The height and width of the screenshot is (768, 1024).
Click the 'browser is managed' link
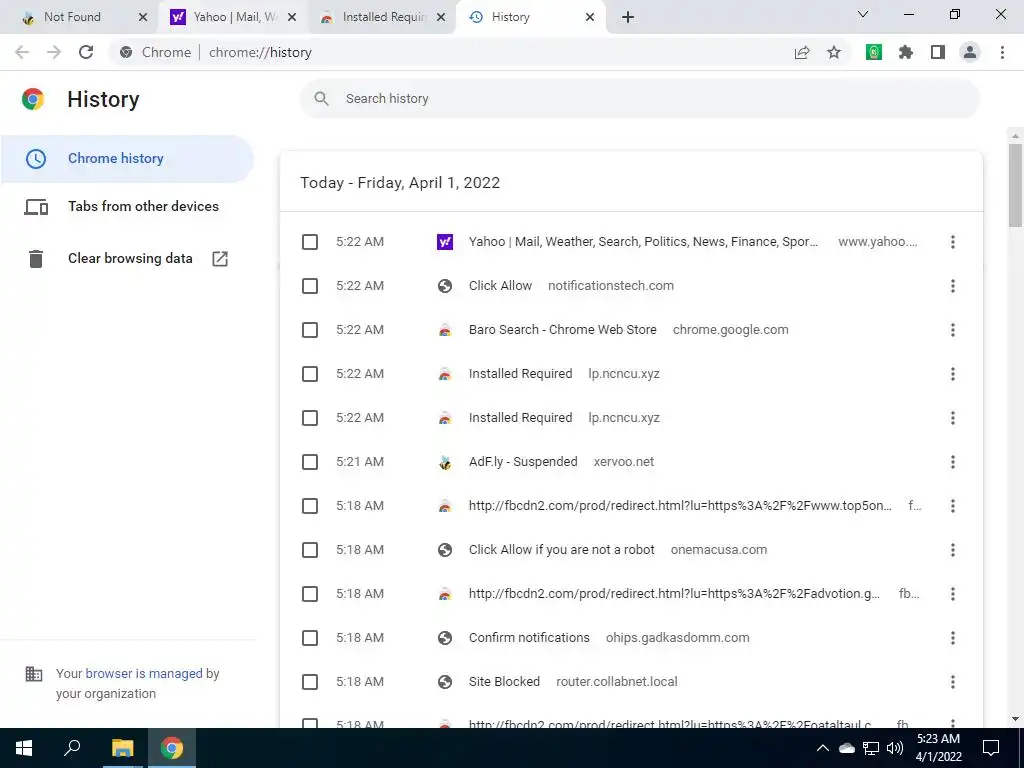(144, 673)
